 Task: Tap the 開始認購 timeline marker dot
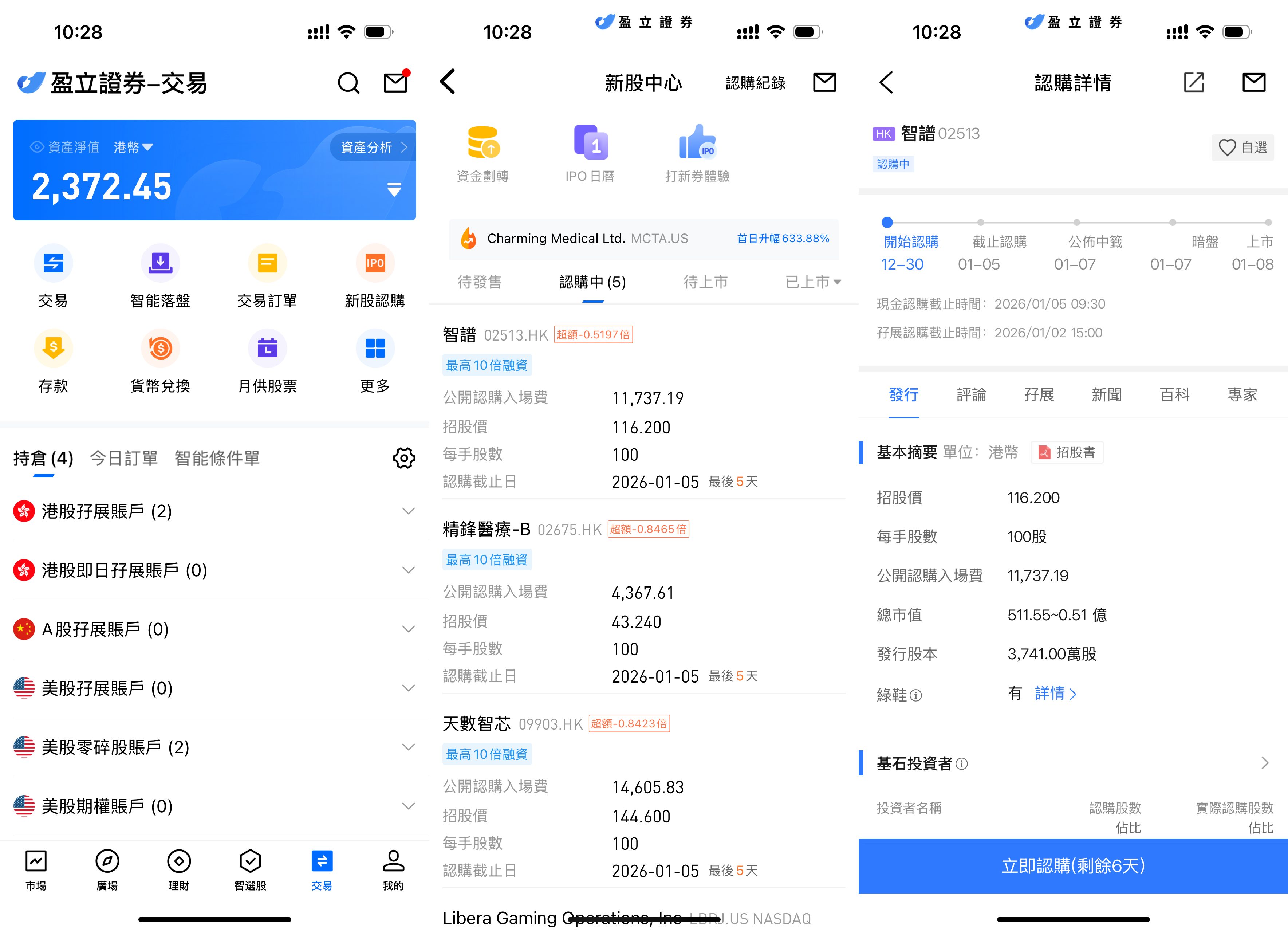pos(887,222)
